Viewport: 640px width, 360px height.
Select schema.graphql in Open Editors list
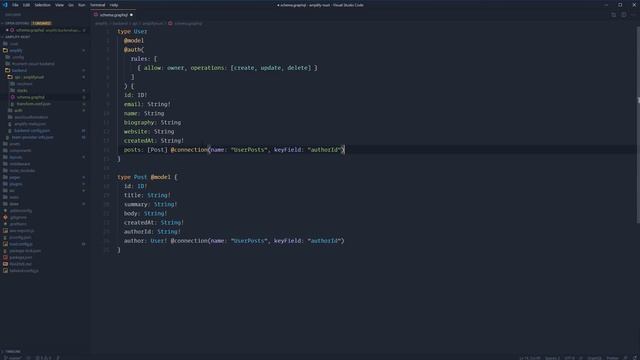46,30
